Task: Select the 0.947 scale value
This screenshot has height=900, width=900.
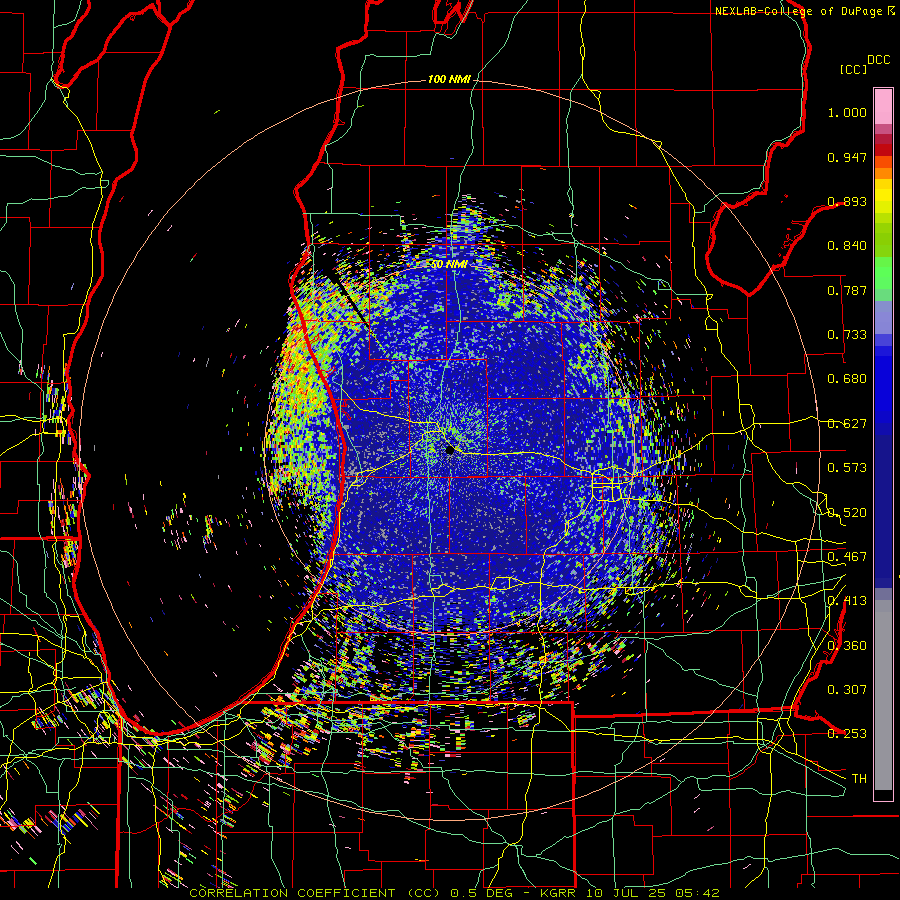Action: pyautogui.click(x=847, y=157)
